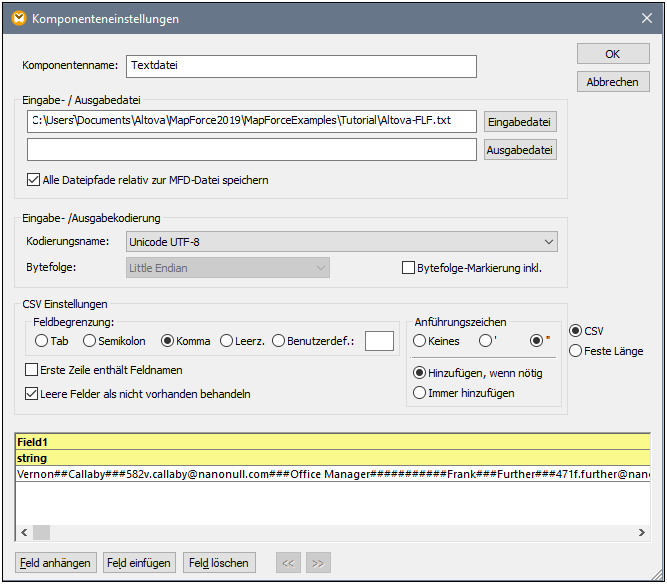This screenshot has height=584, width=667.
Task: Select Semikolon field delimiter
Action: point(90,341)
